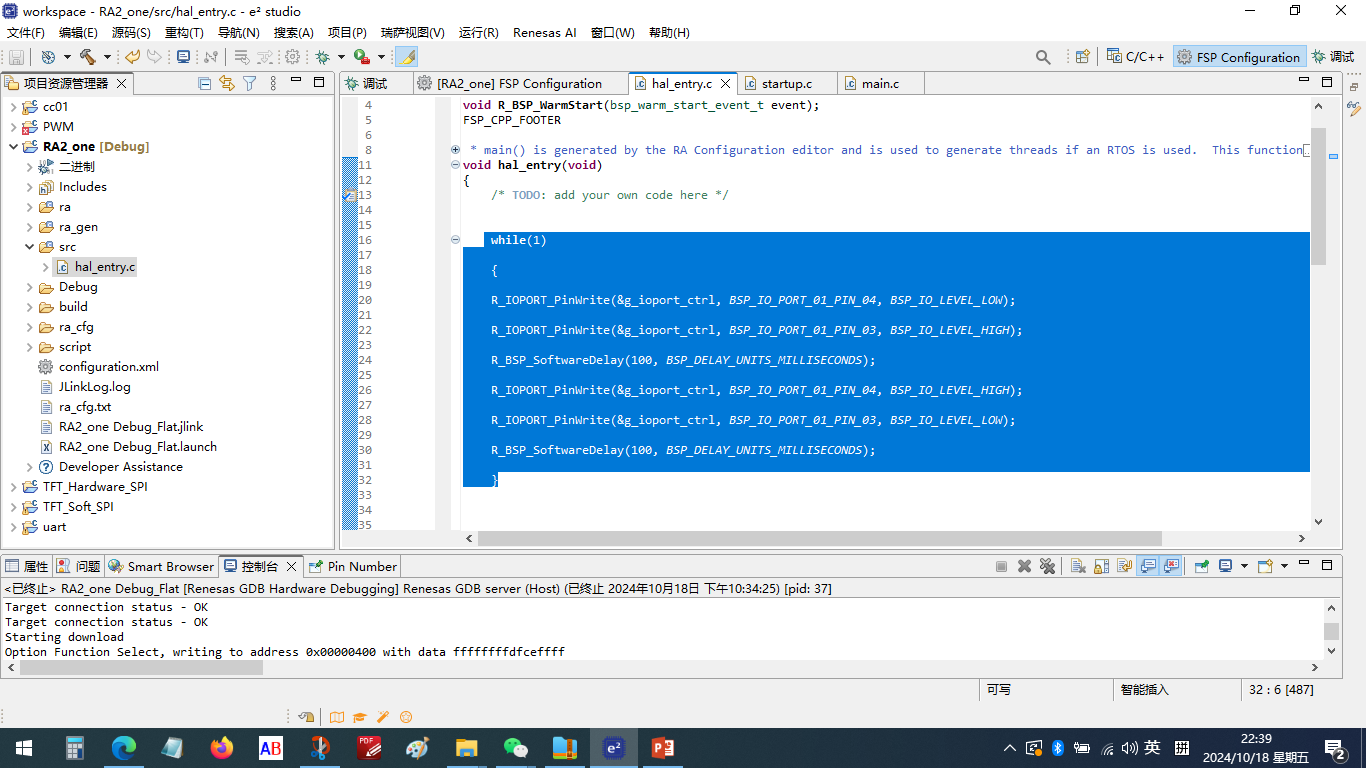The image size is (1366, 768).
Task: Click the gear settings toolbar icon
Action: [x=292, y=57]
